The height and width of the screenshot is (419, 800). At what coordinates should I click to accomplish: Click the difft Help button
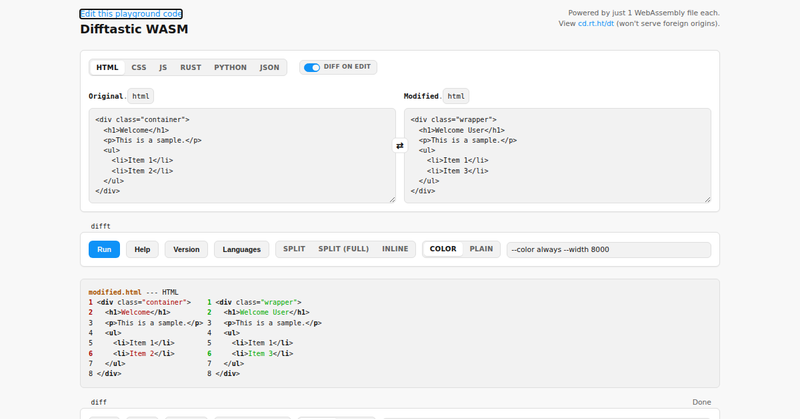click(142, 250)
